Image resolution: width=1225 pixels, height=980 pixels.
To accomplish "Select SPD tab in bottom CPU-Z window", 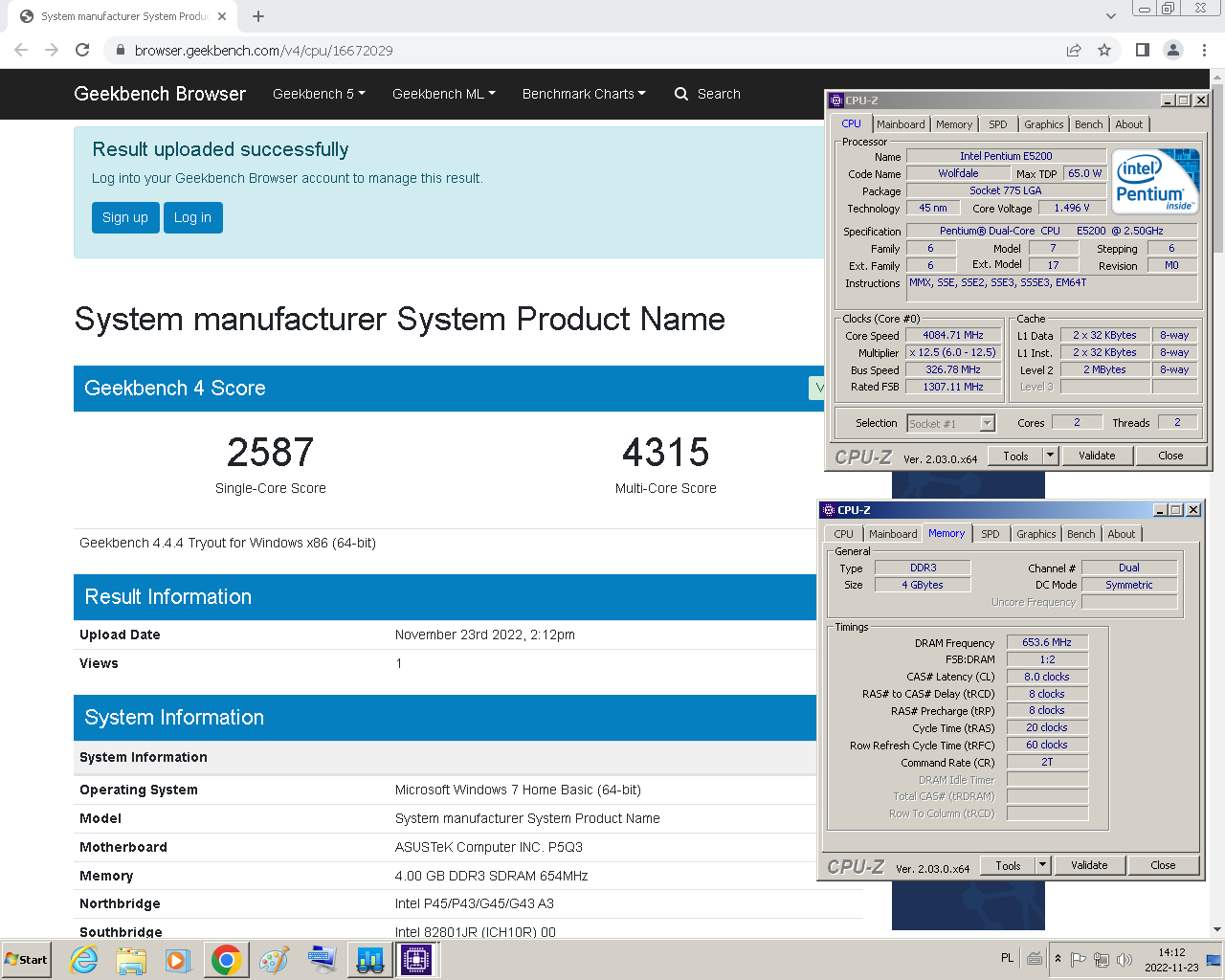I will coord(991,534).
